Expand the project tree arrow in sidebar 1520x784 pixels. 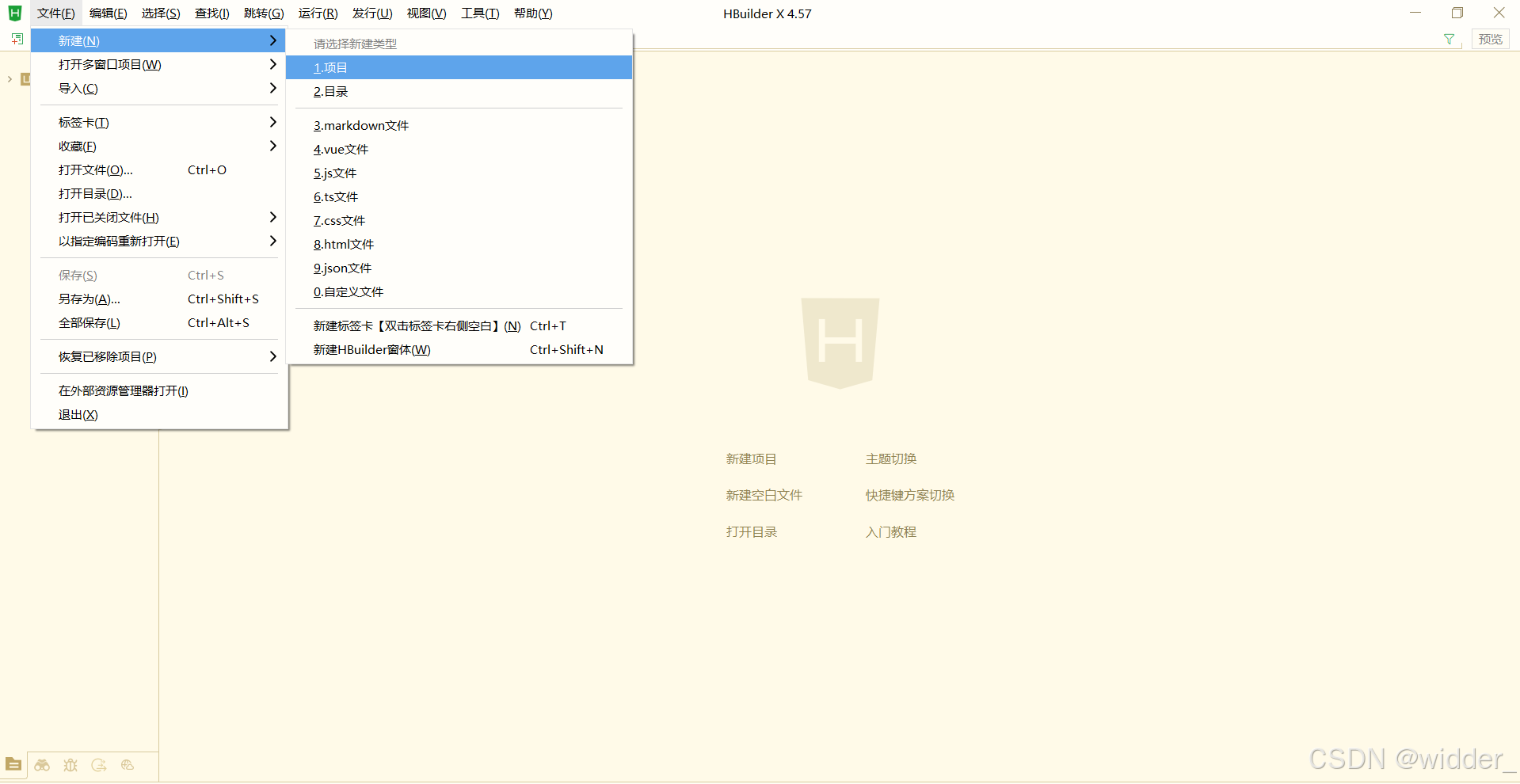[x=10, y=79]
